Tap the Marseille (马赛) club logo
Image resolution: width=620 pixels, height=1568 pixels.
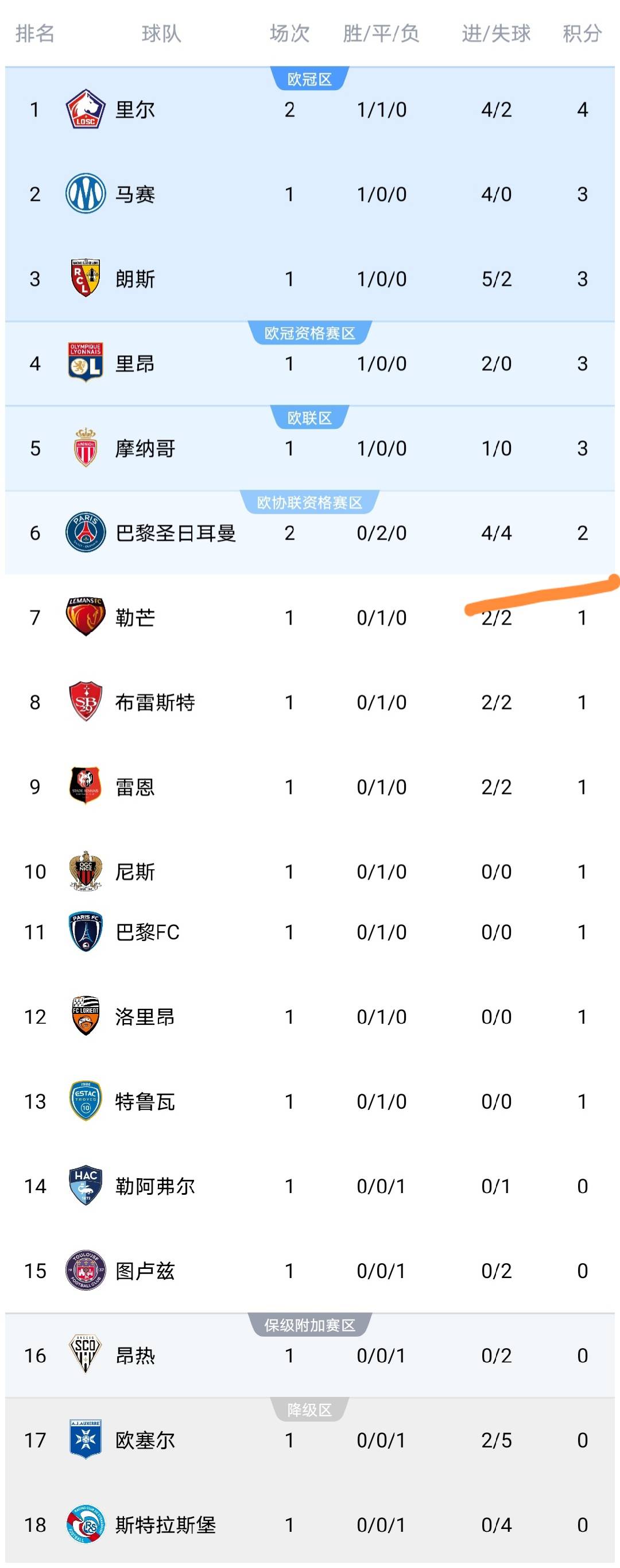(85, 194)
